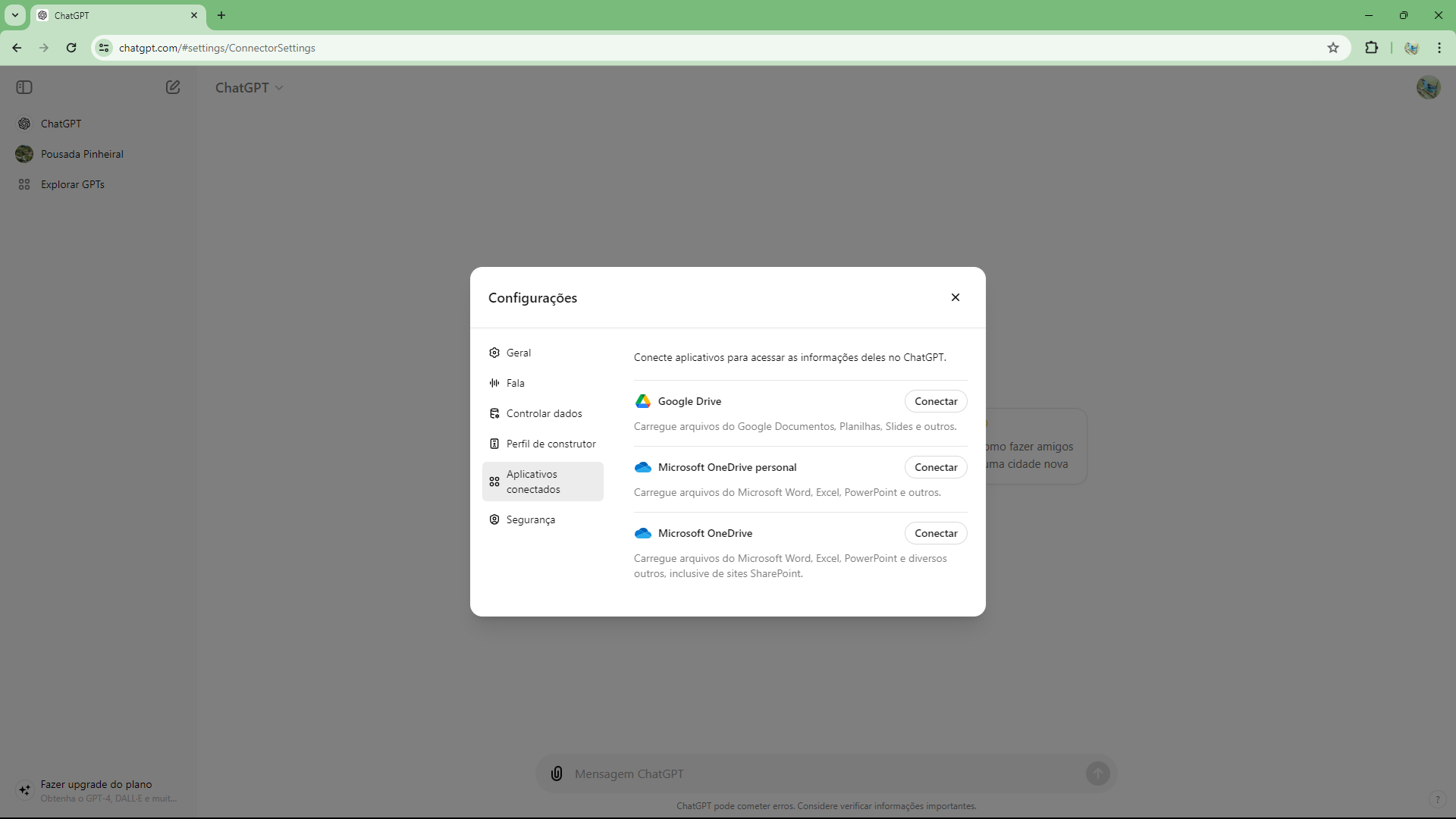This screenshot has height=819, width=1456.
Task: Click the Mensagem ChatGPT input field
Action: [x=825, y=773]
